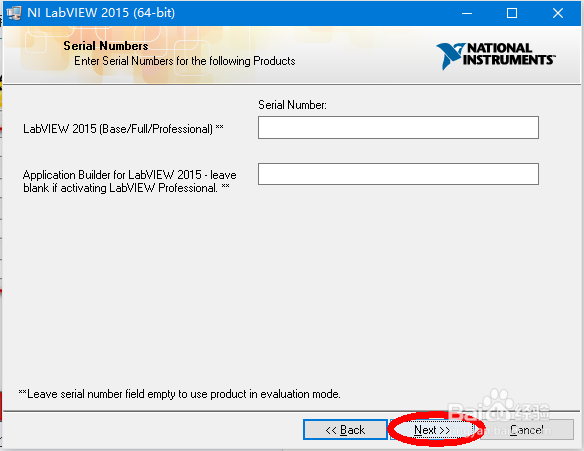Go back with the << Back button
The height and width of the screenshot is (451, 584).
pos(345,430)
